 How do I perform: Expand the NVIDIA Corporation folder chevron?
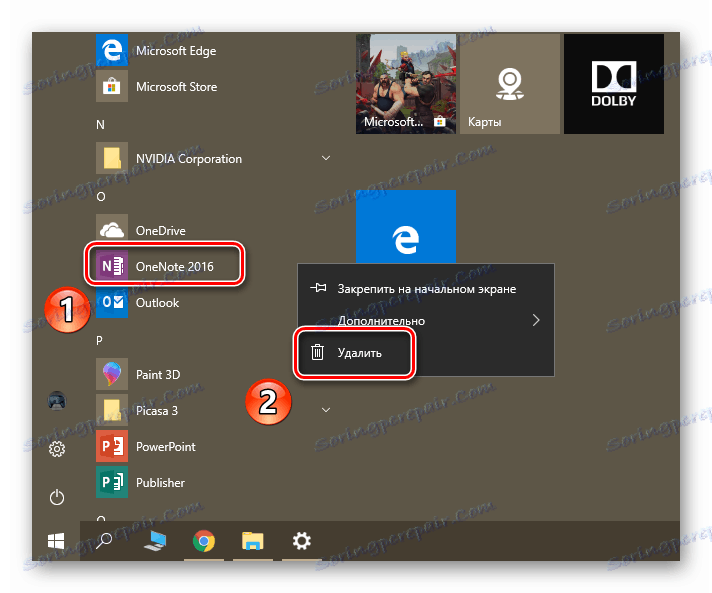click(x=326, y=158)
